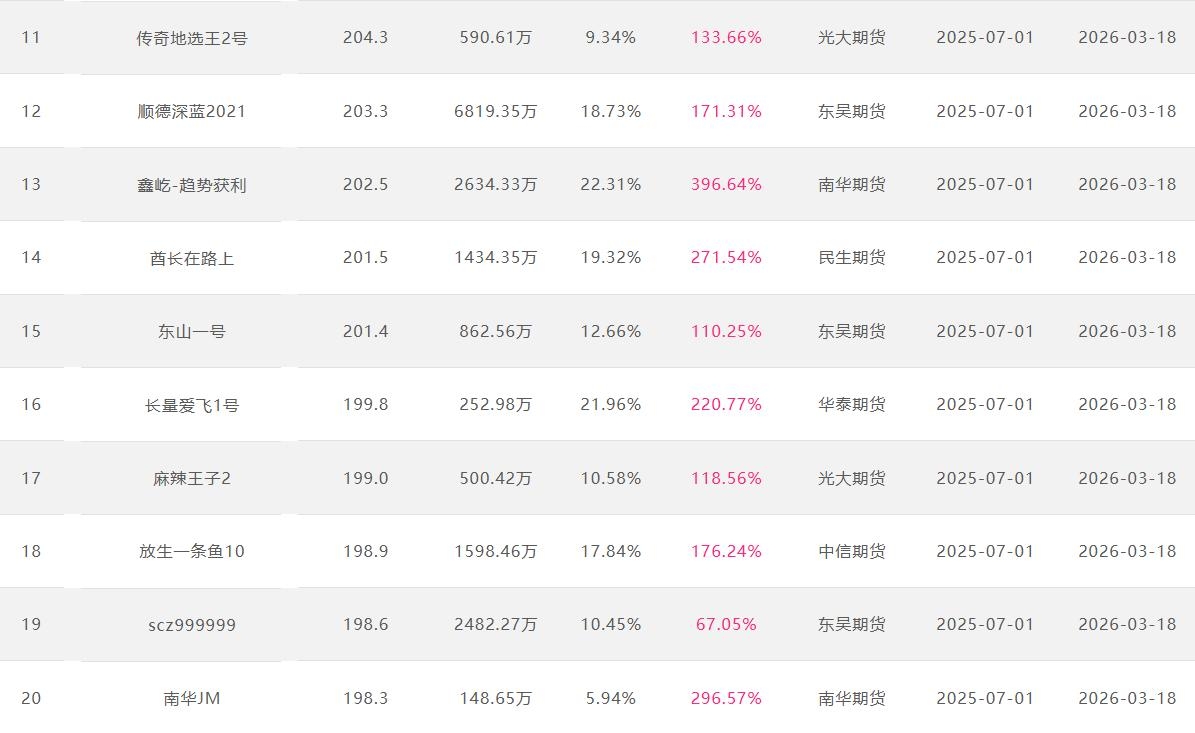
Task: Click the 396.64% return value
Action: 726,184
